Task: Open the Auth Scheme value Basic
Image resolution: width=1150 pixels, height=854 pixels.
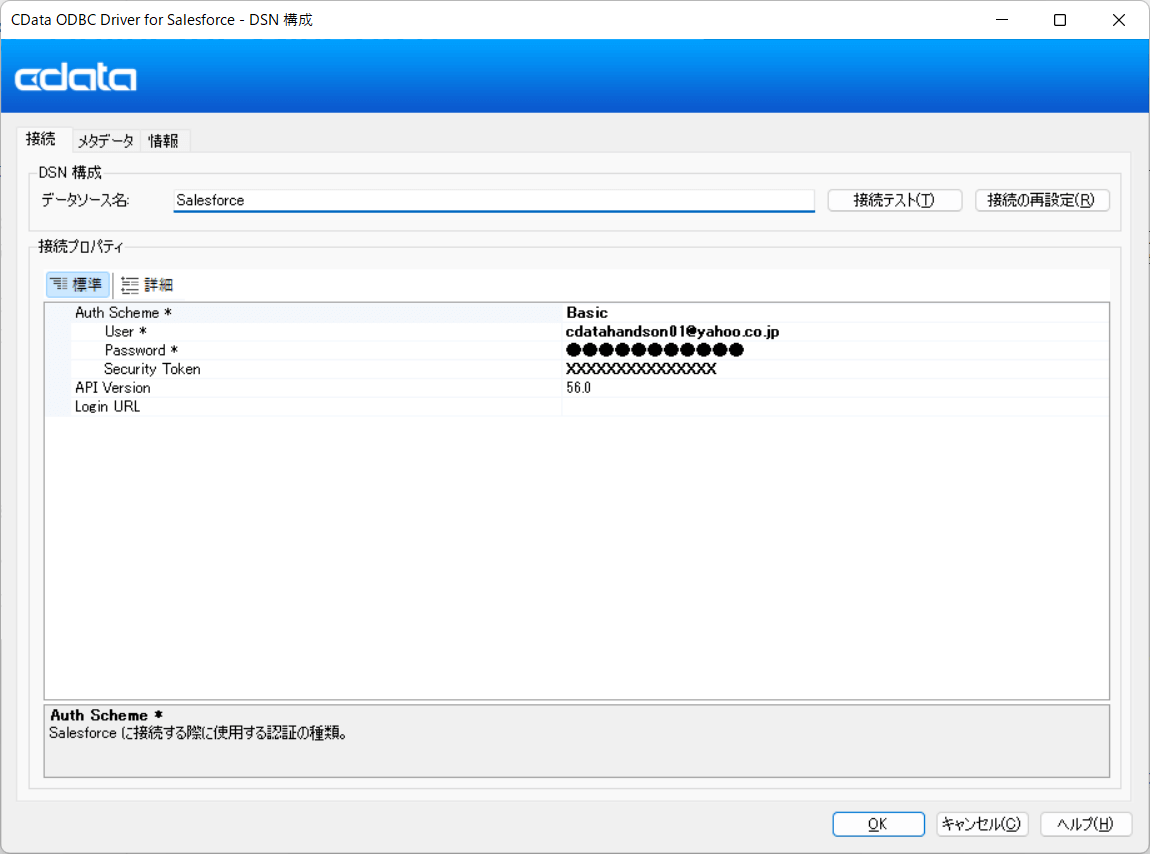Action: 835,313
